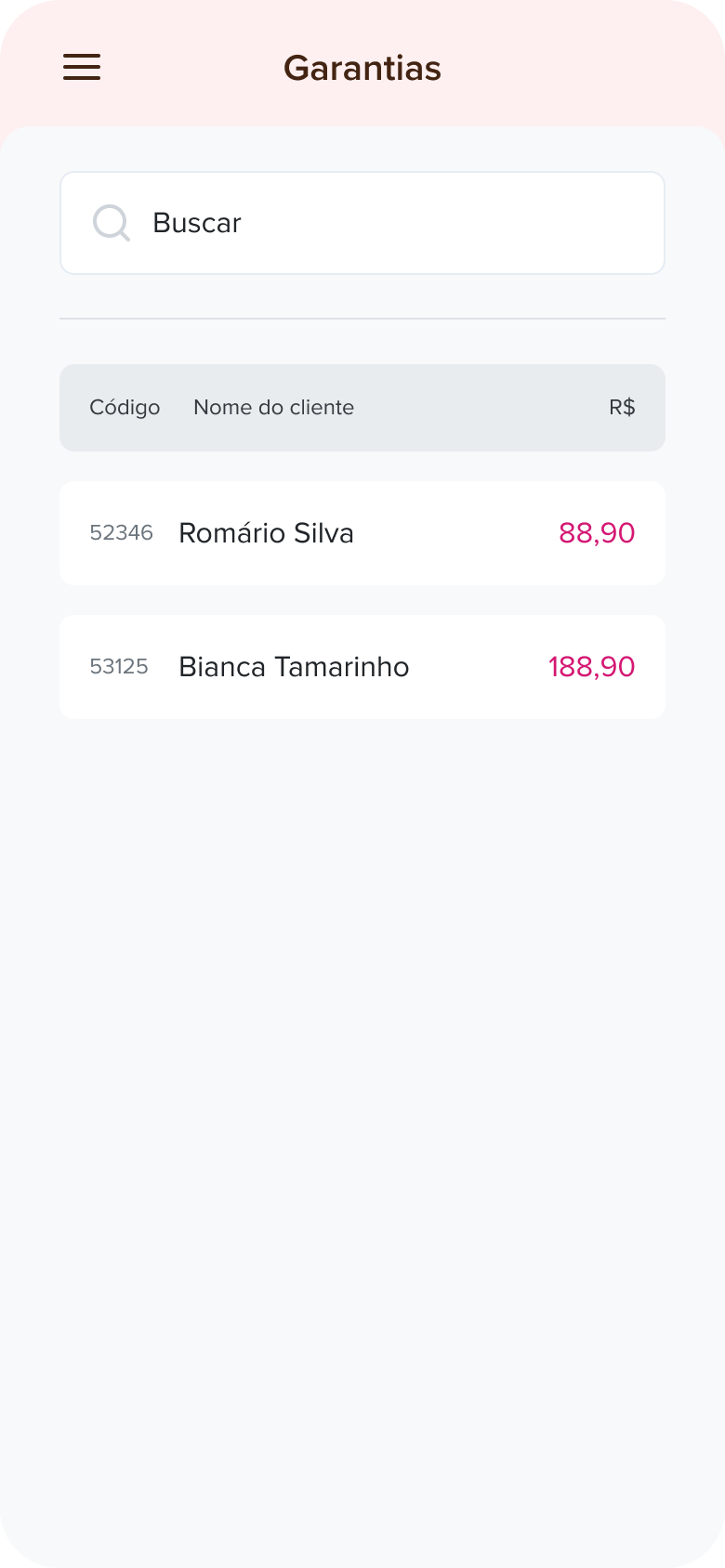Screen dimensions: 725x1568
Task: Click blank space left of 88,90 amount
Action: (455, 533)
